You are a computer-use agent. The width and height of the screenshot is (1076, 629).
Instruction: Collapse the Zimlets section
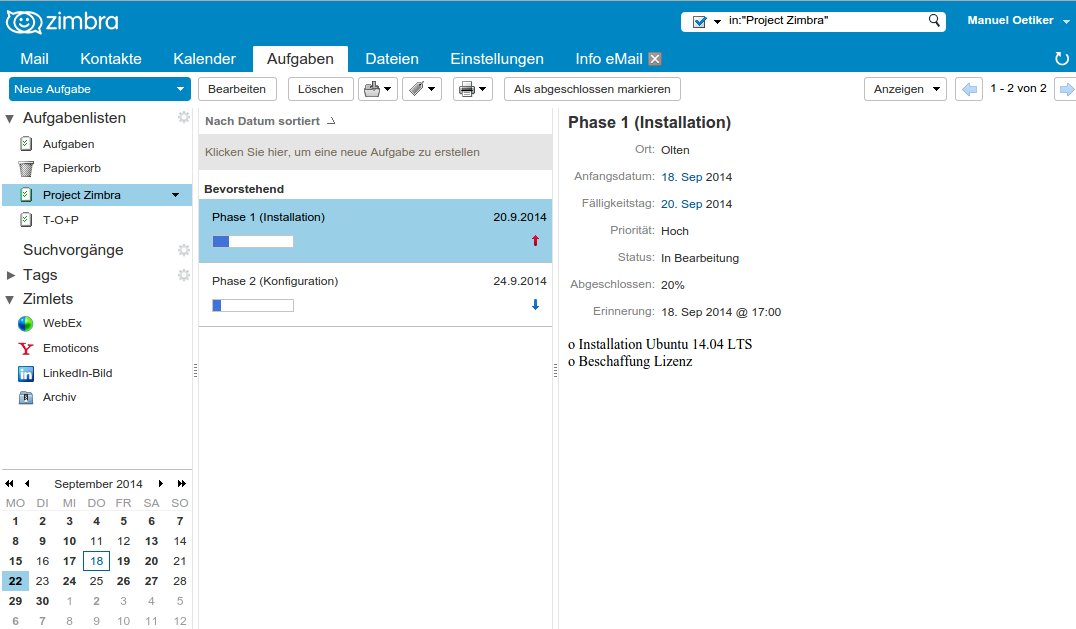tap(10, 300)
